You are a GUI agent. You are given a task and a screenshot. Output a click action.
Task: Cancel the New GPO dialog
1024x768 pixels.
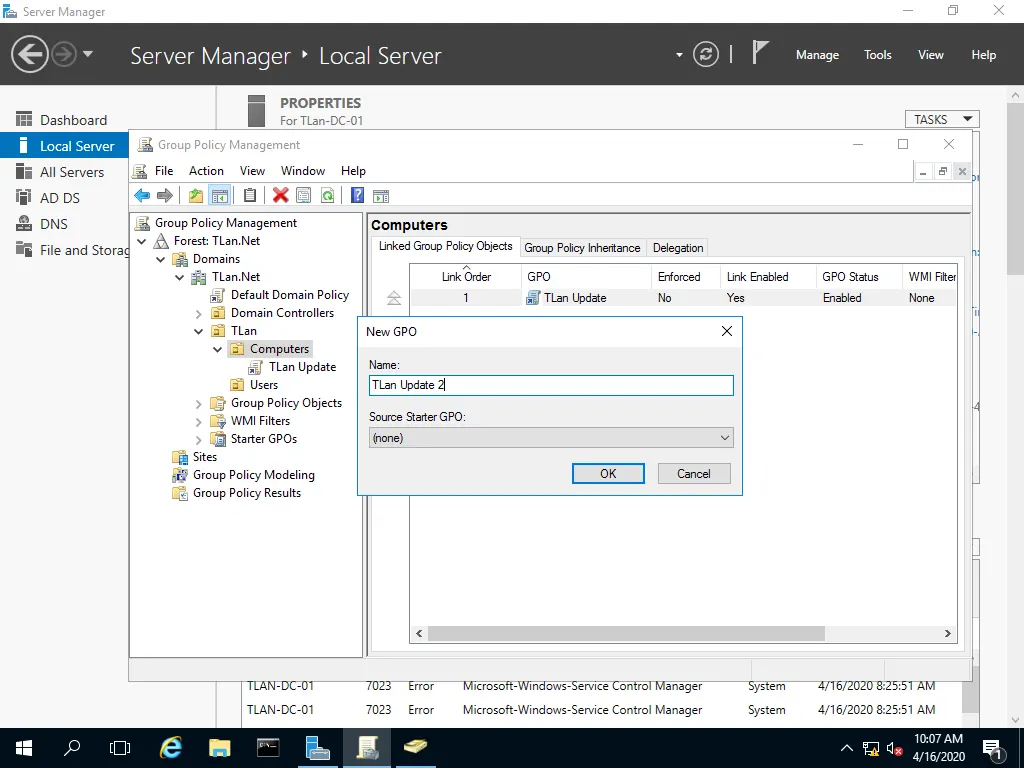tap(693, 474)
